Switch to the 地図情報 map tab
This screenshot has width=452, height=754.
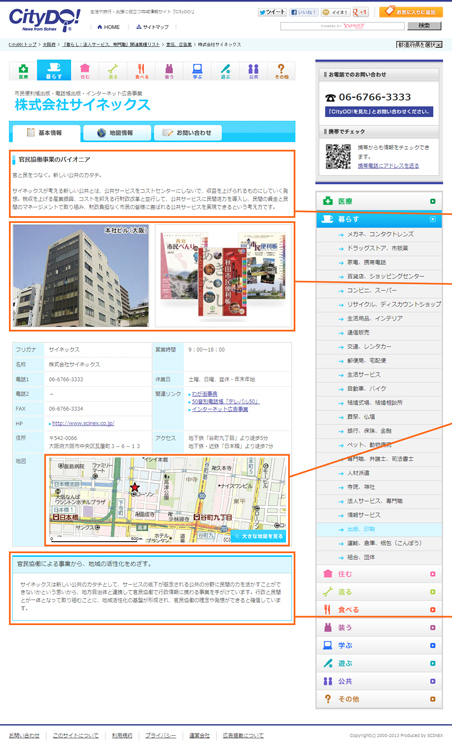click(x=117, y=133)
